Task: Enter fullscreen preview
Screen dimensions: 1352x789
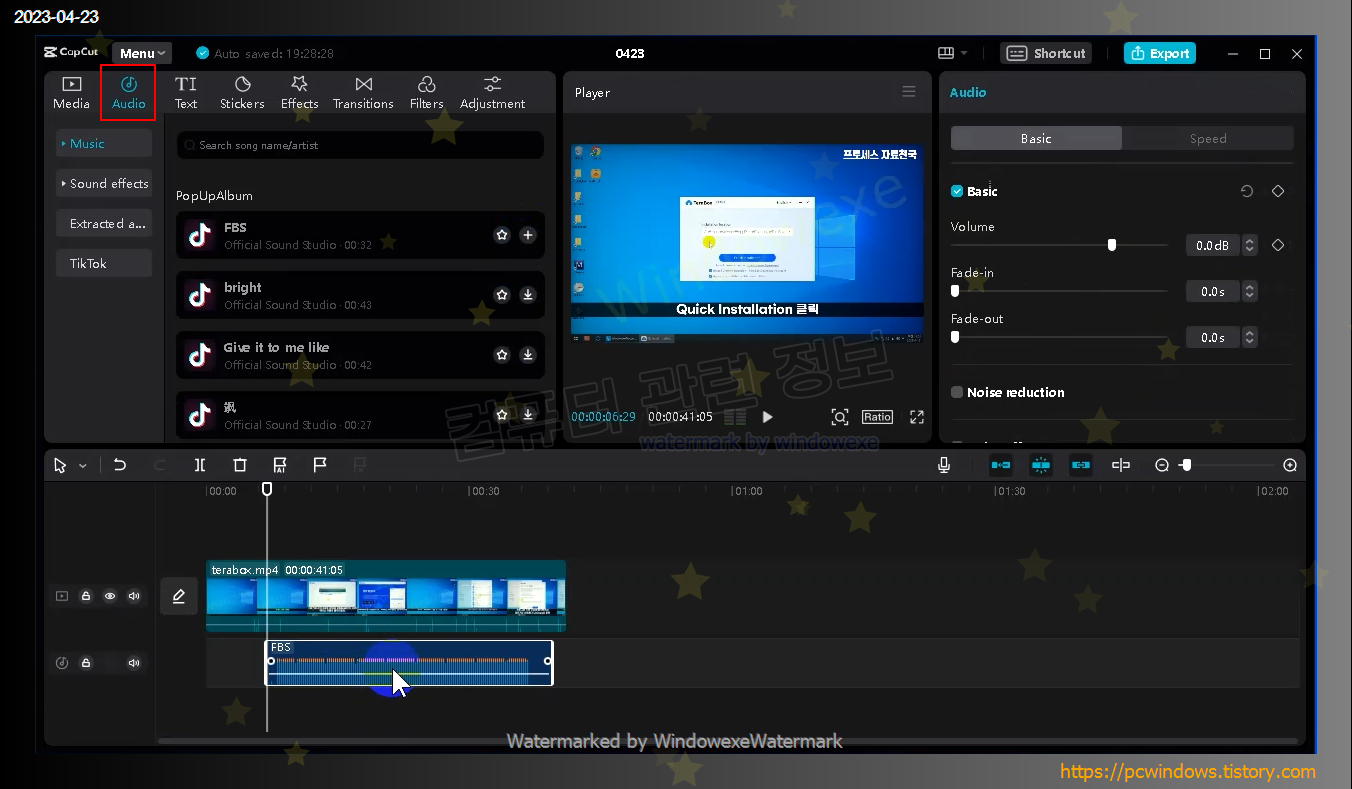Action: [x=916, y=417]
